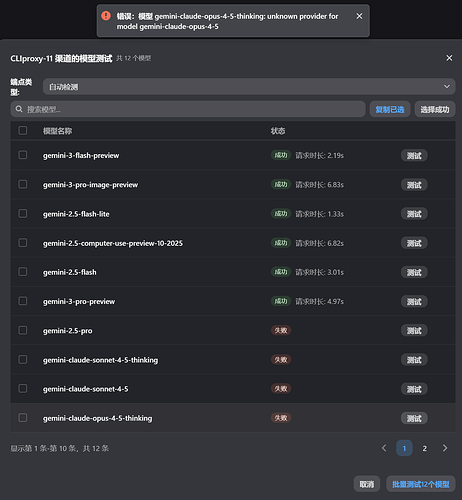Check the gemini-3-flash-preview checkbox
Viewport: 462px width, 500px height.
coord(23,155)
